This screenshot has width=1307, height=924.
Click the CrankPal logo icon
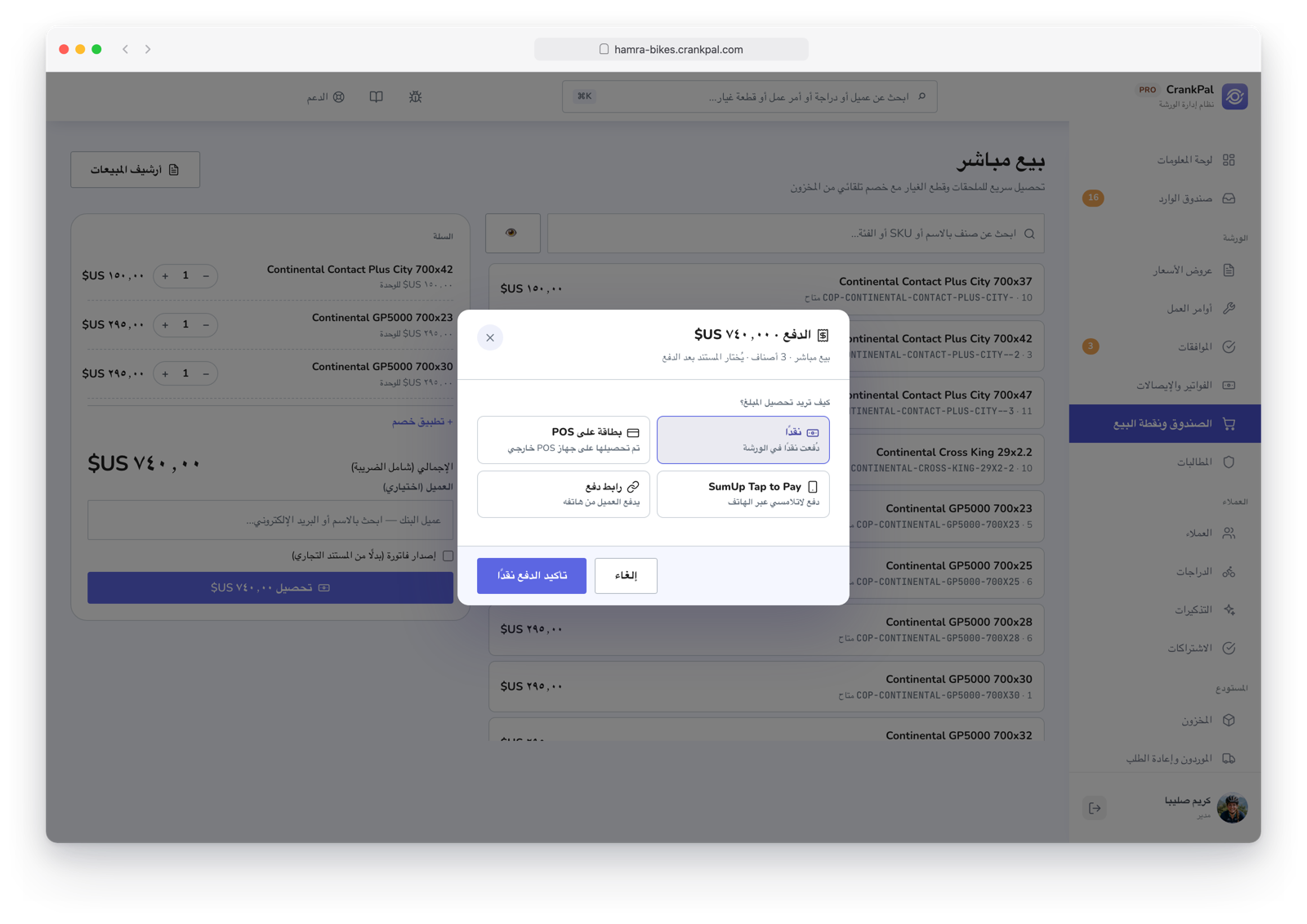[x=1234, y=96]
